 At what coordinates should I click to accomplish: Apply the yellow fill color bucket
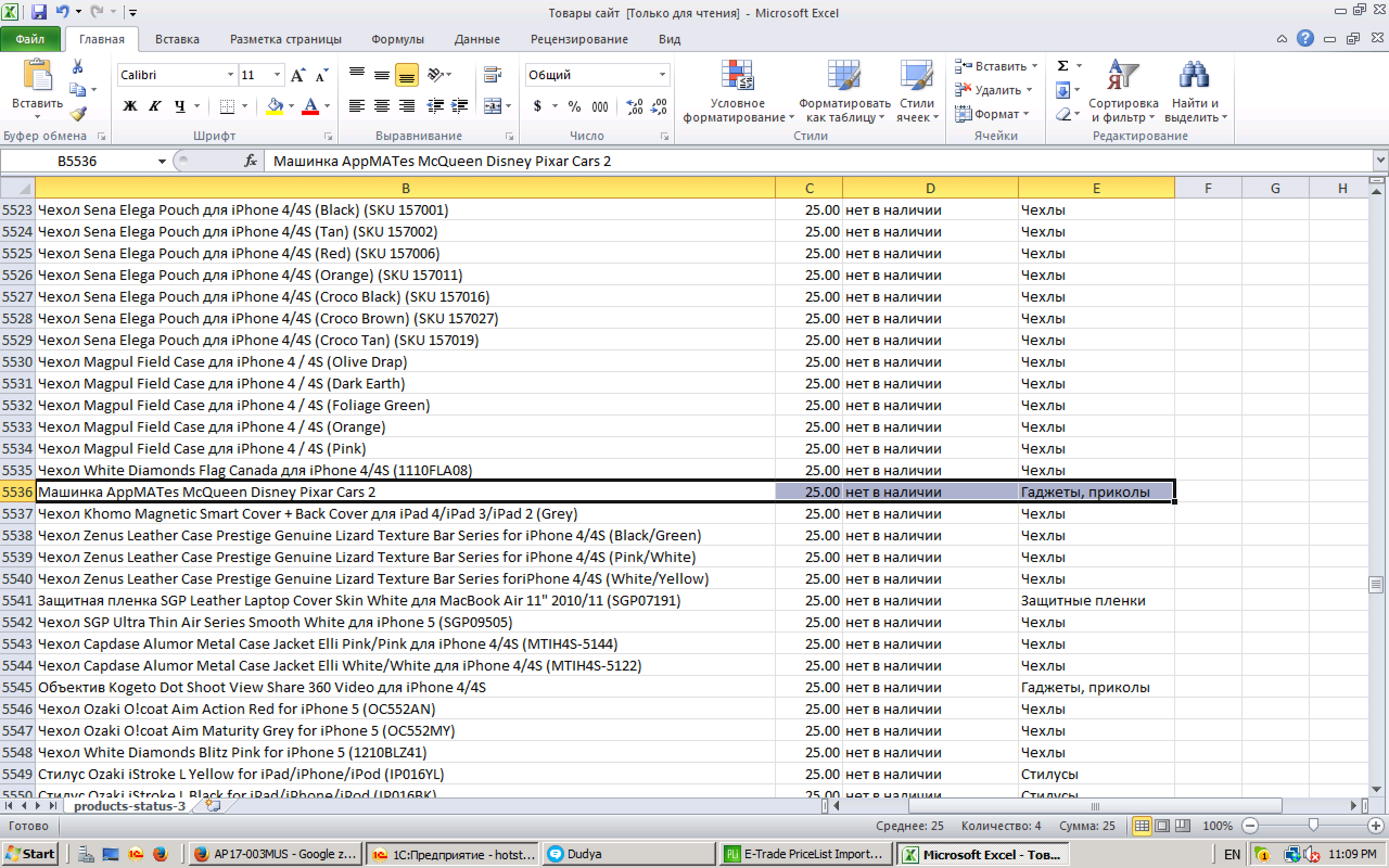coord(275,106)
